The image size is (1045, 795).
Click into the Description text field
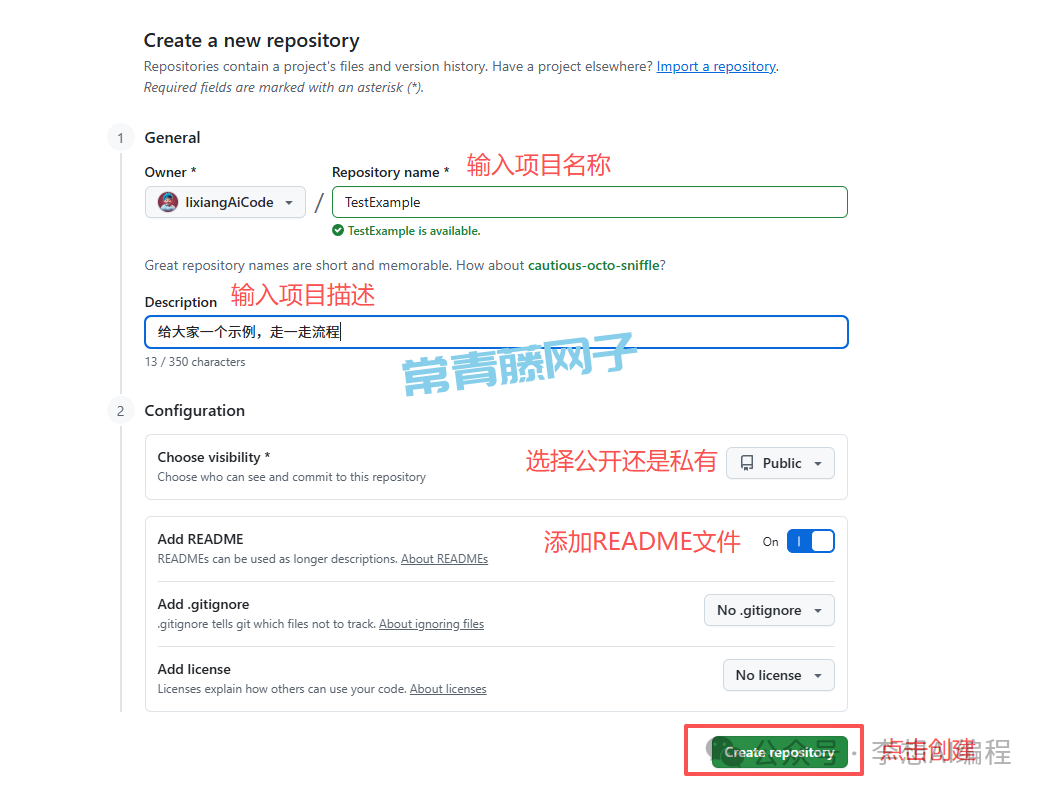[x=497, y=332]
